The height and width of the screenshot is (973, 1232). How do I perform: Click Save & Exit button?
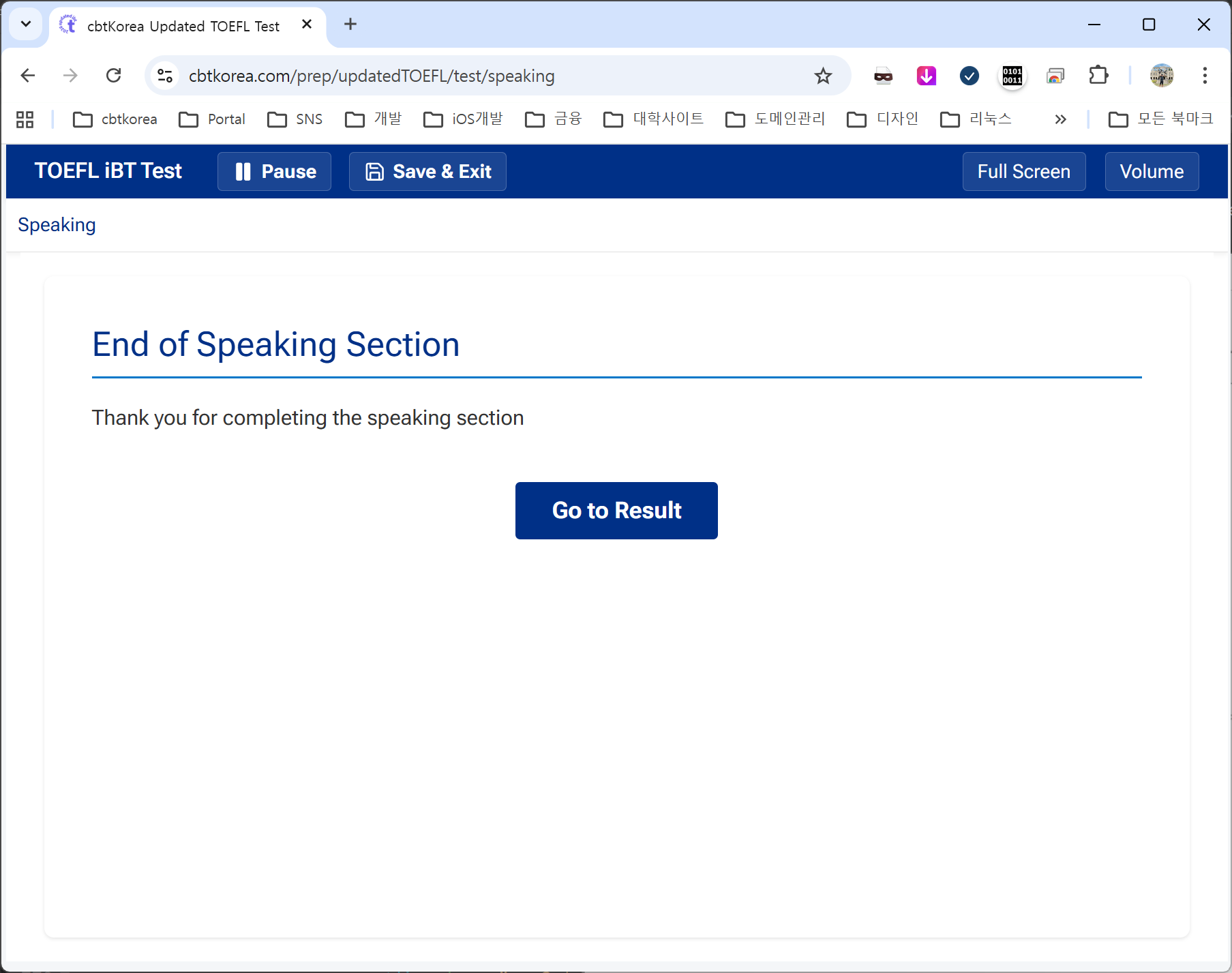point(427,171)
